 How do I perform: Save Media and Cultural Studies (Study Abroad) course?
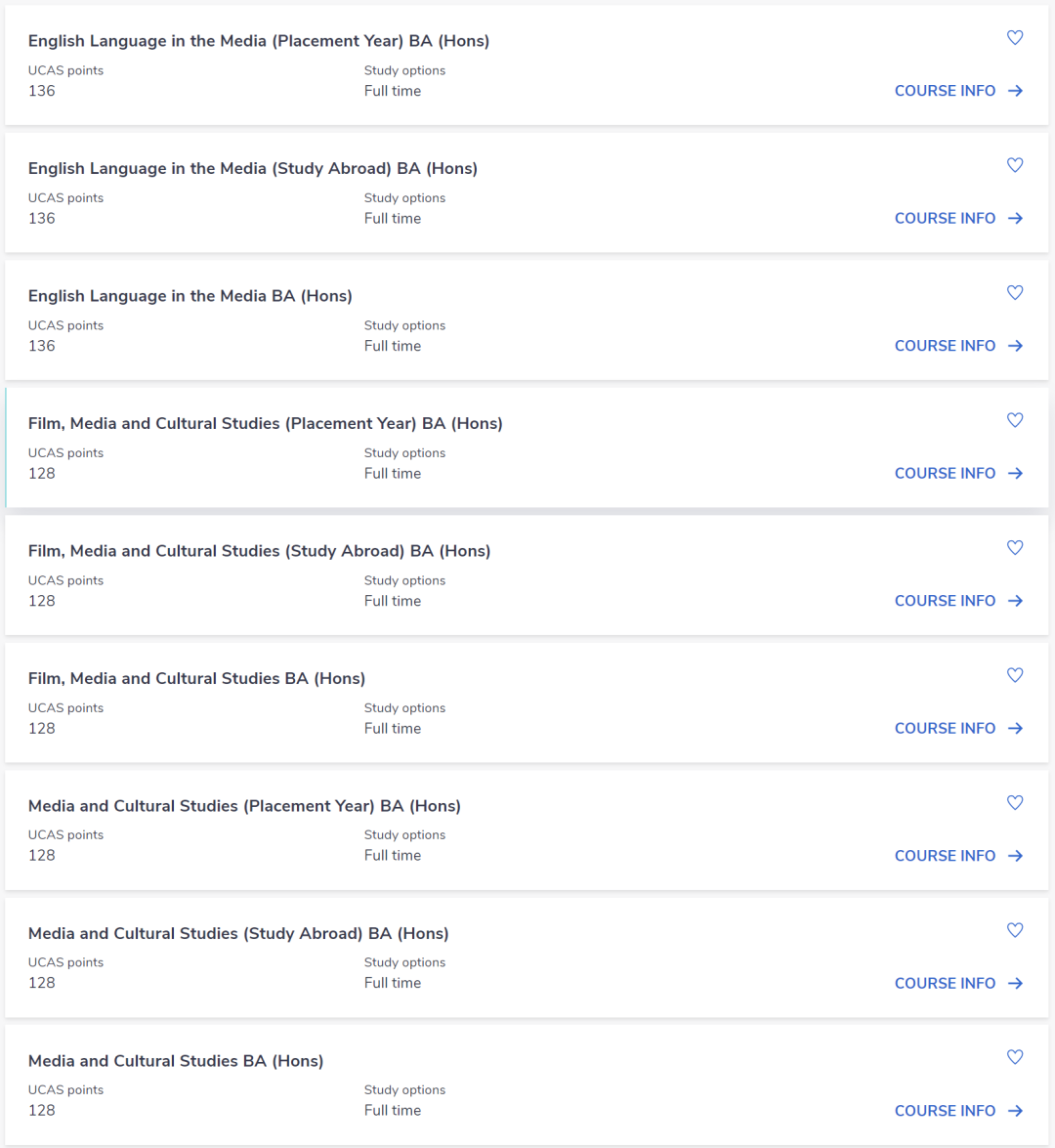point(1015,930)
